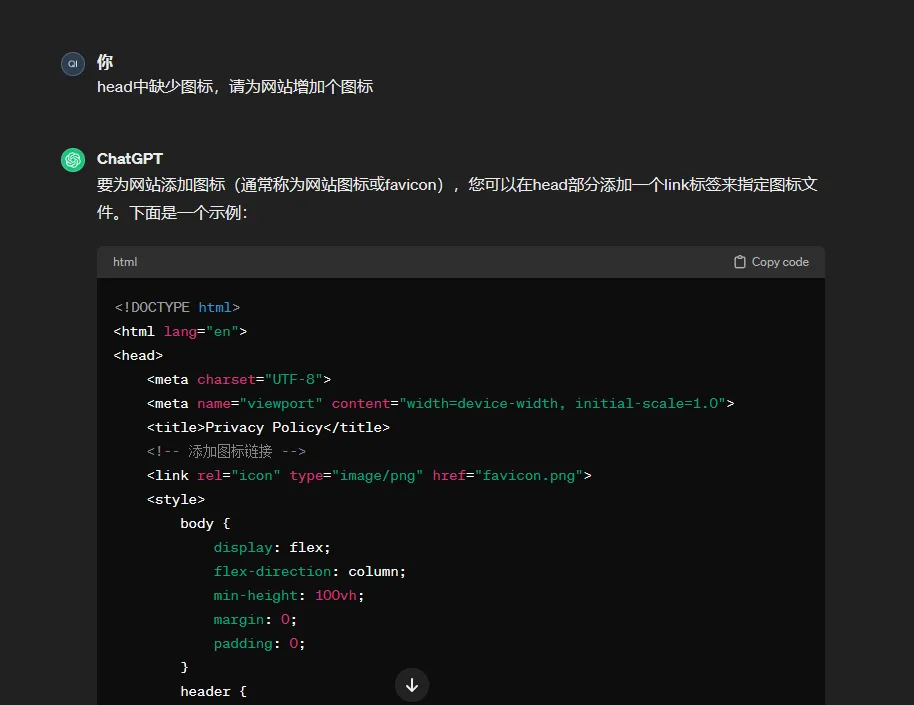Click the user message about the missing head icon
The width and height of the screenshot is (914, 705).
coord(235,87)
